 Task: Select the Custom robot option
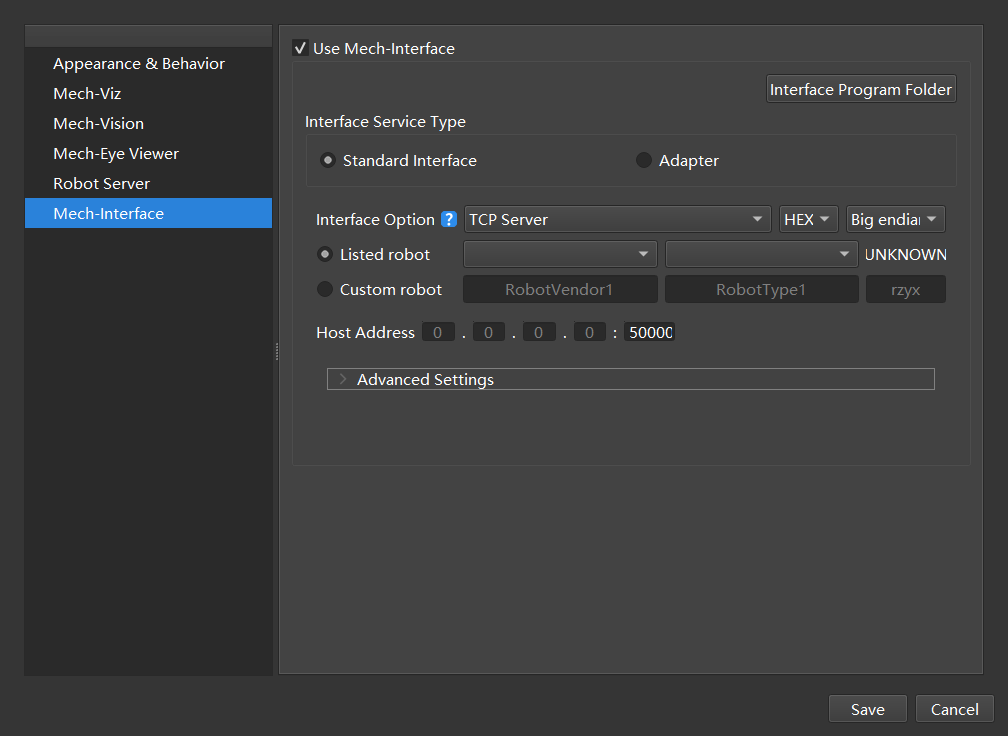pos(325,289)
